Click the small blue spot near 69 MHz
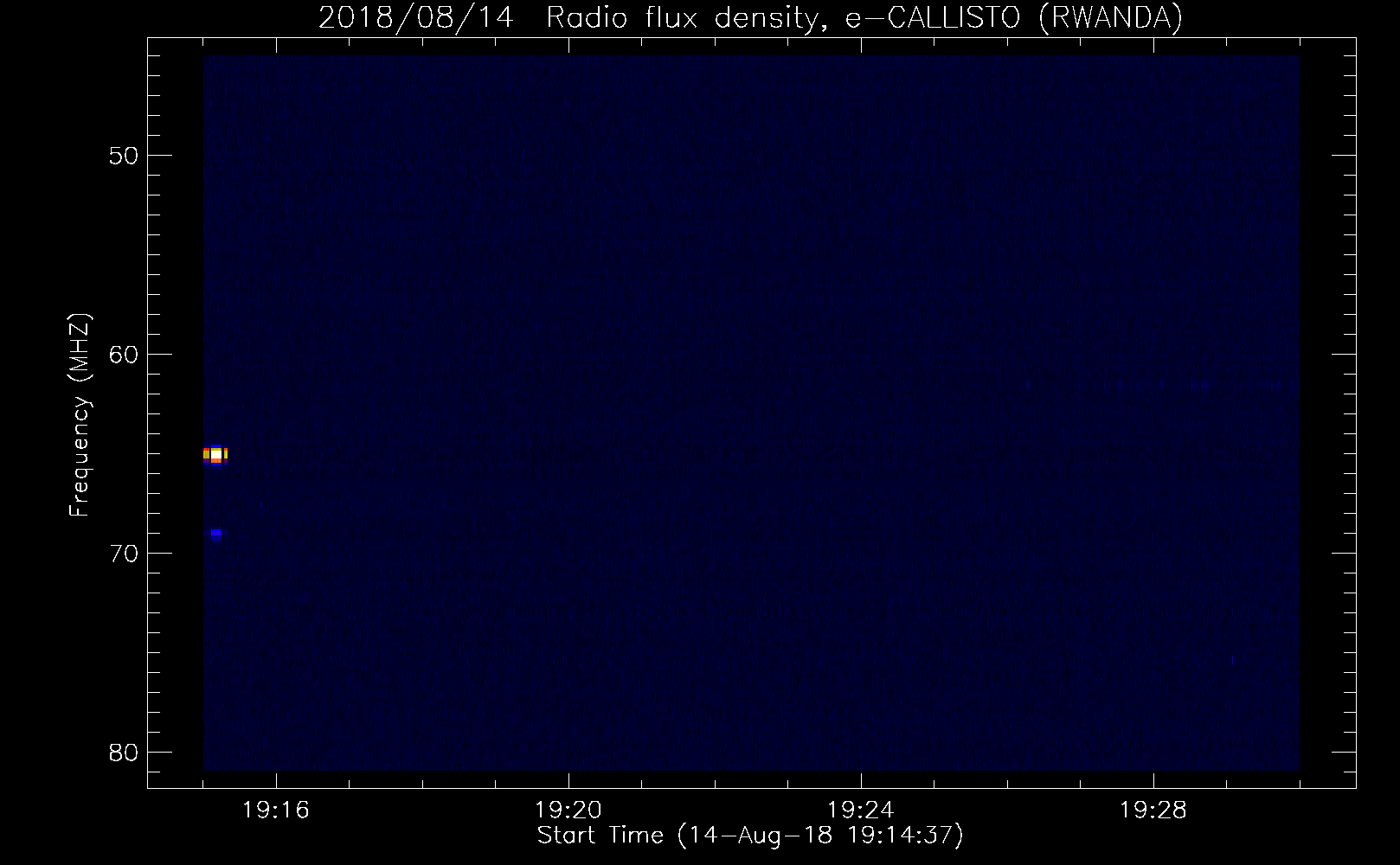 (x=215, y=534)
